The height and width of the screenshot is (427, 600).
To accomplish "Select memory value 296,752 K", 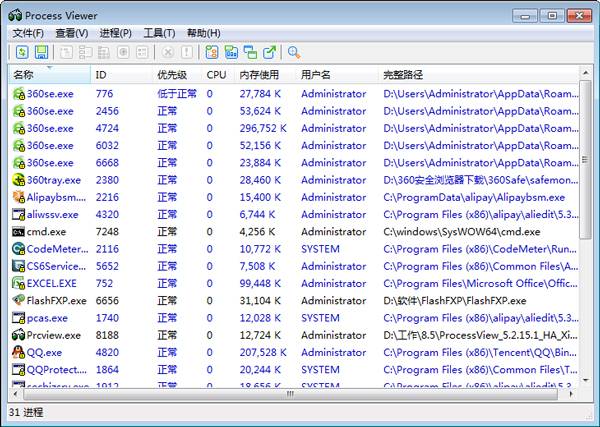I will (x=263, y=128).
